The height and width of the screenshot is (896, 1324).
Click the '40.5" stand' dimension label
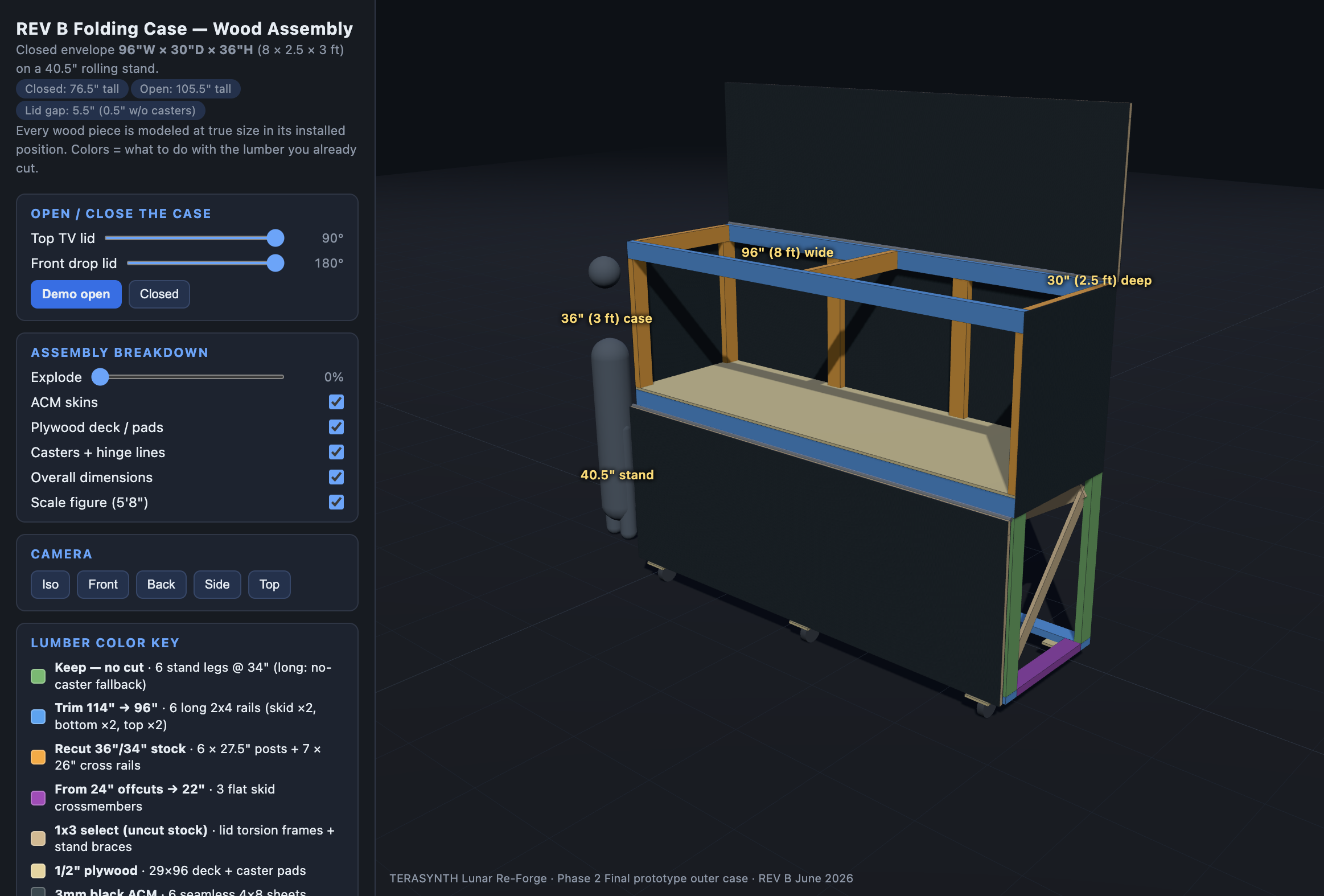617,475
